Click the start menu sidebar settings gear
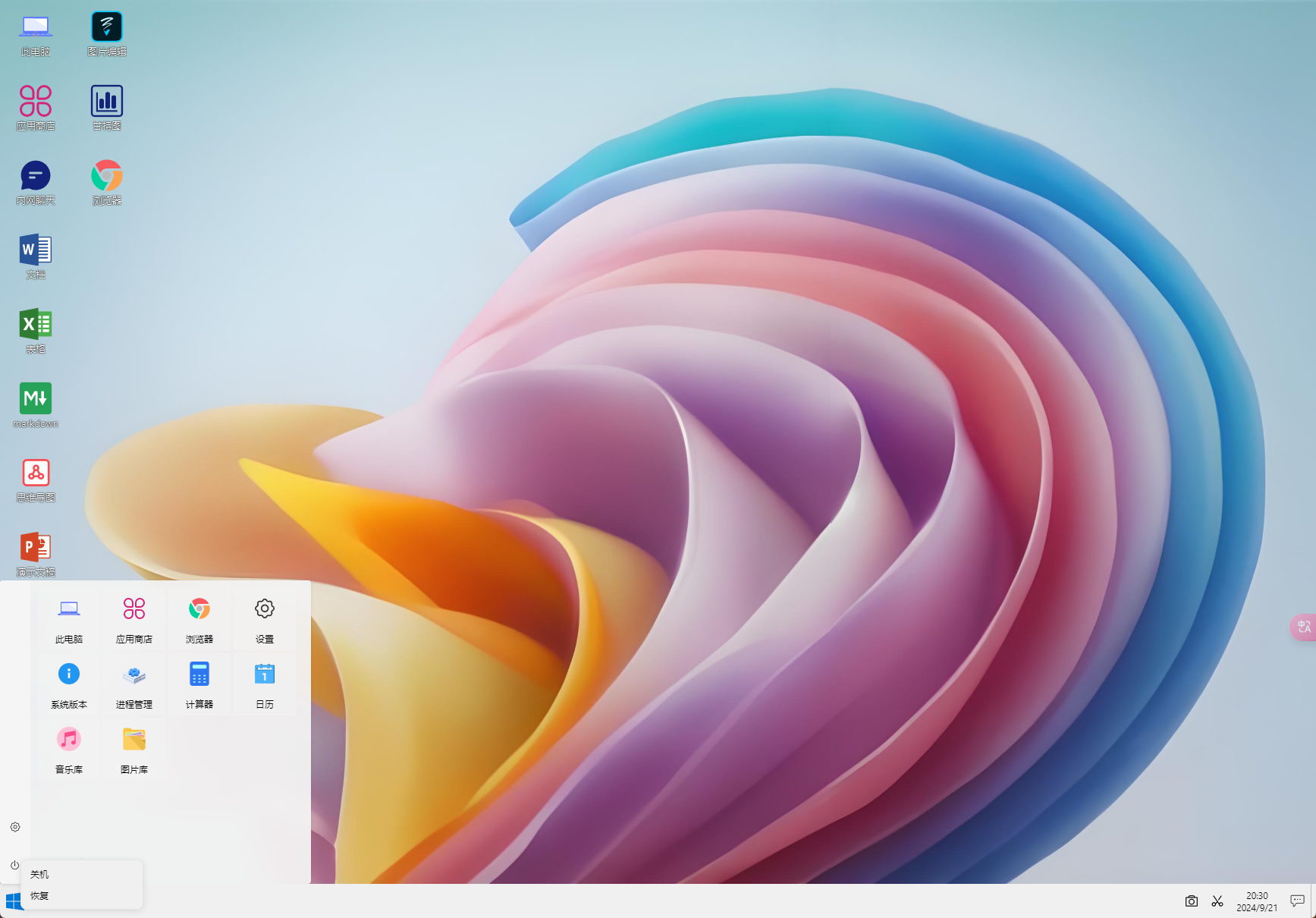 click(15, 827)
